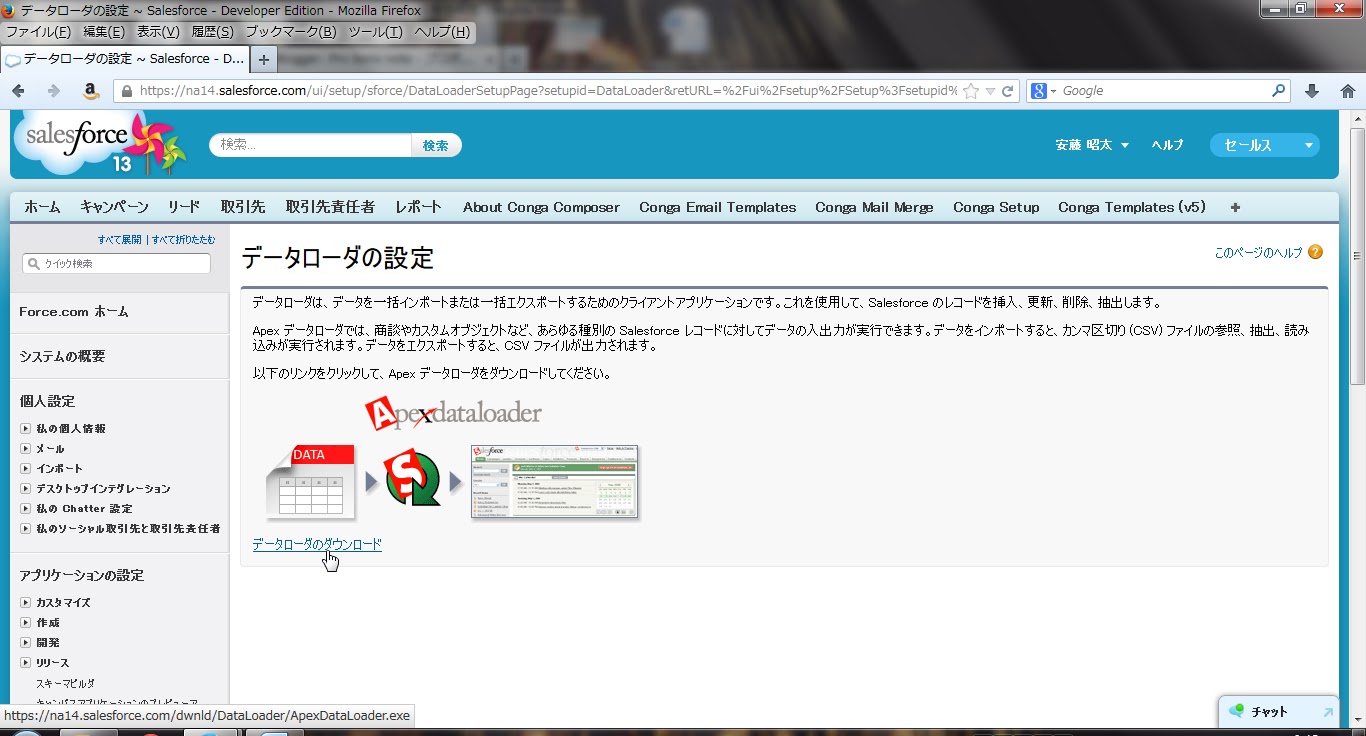Open the Firefox downloads arrow icon

click(1312, 91)
